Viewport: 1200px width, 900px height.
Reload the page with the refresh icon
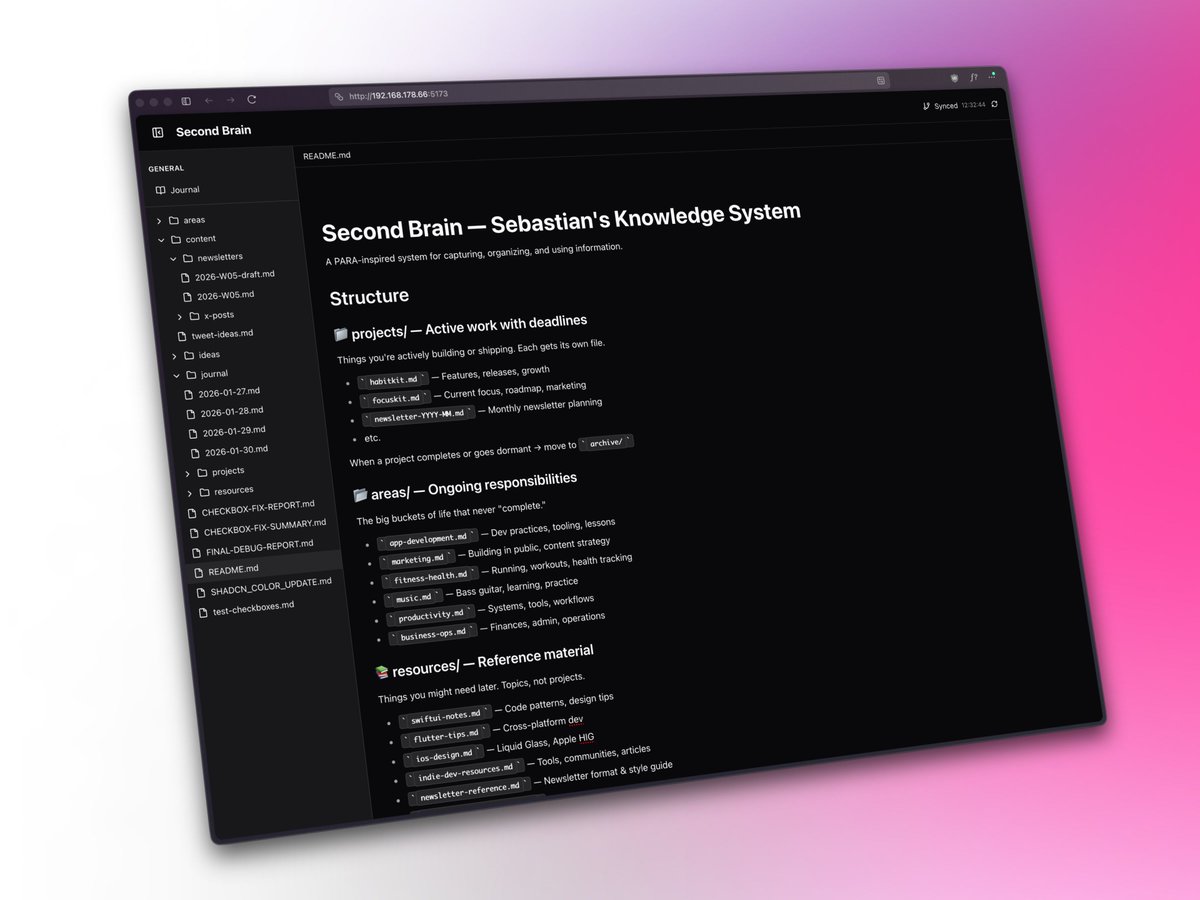(x=252, y=99)
